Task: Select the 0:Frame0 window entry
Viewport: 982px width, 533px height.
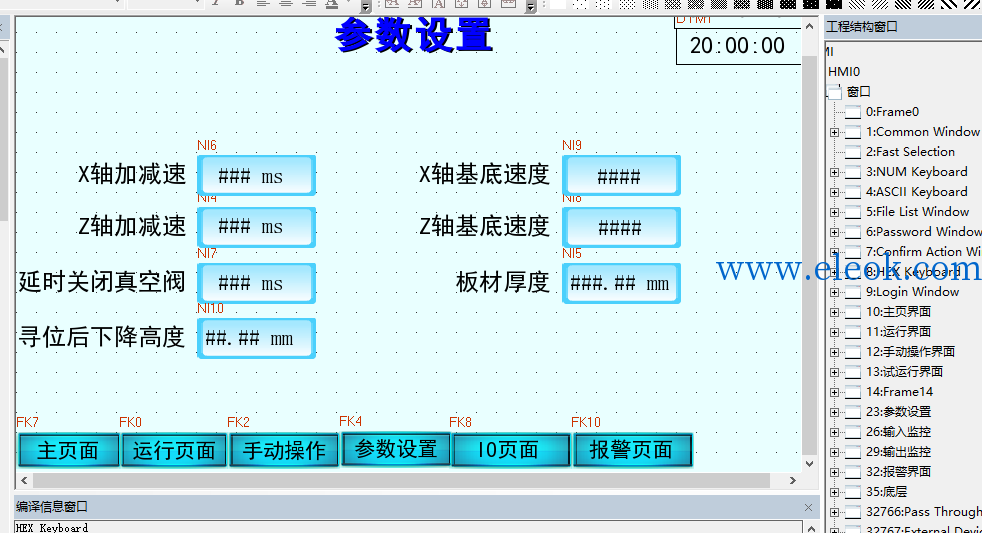Action: click(892, 112)
